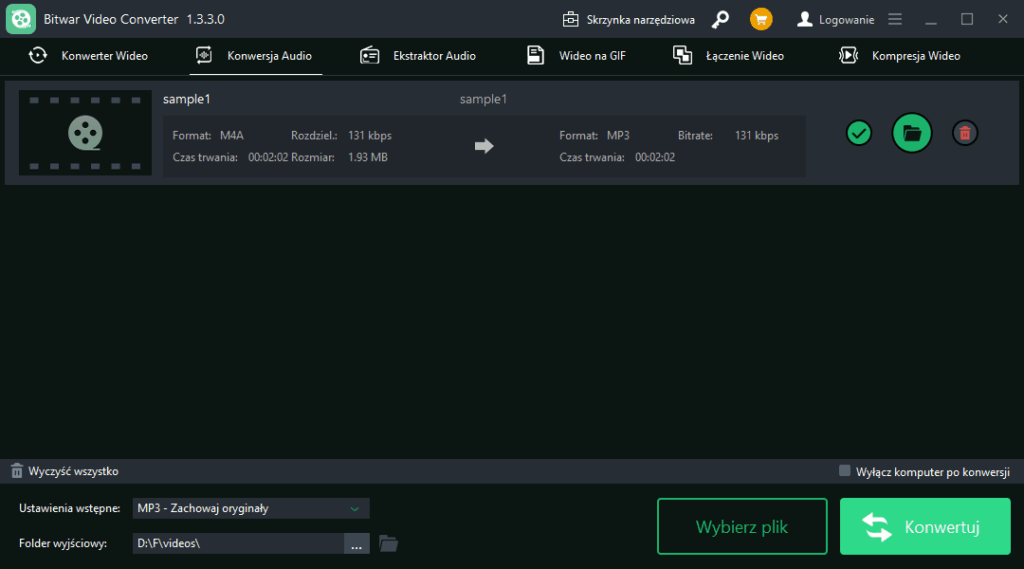Select the Konwersja Audio tab
The image size is (1024, 569).
point(254,56)
